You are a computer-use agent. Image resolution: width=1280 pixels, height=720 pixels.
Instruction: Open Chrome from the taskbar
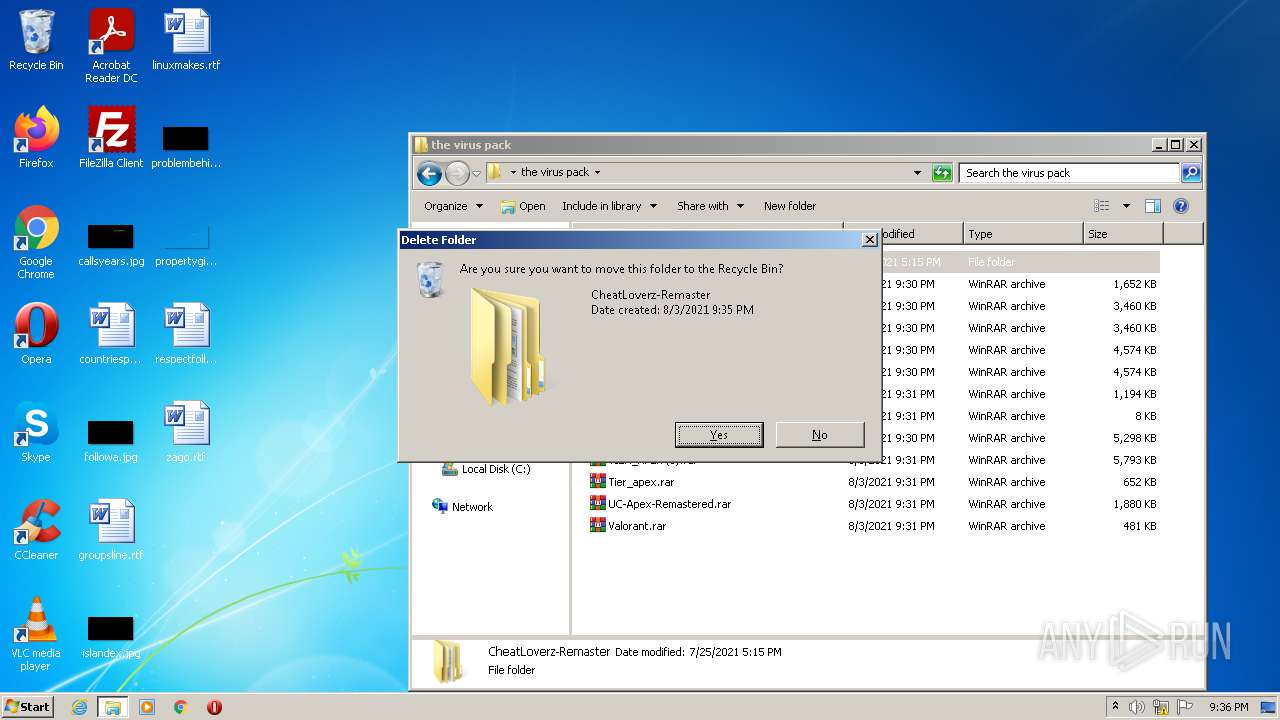pos(181,707)
